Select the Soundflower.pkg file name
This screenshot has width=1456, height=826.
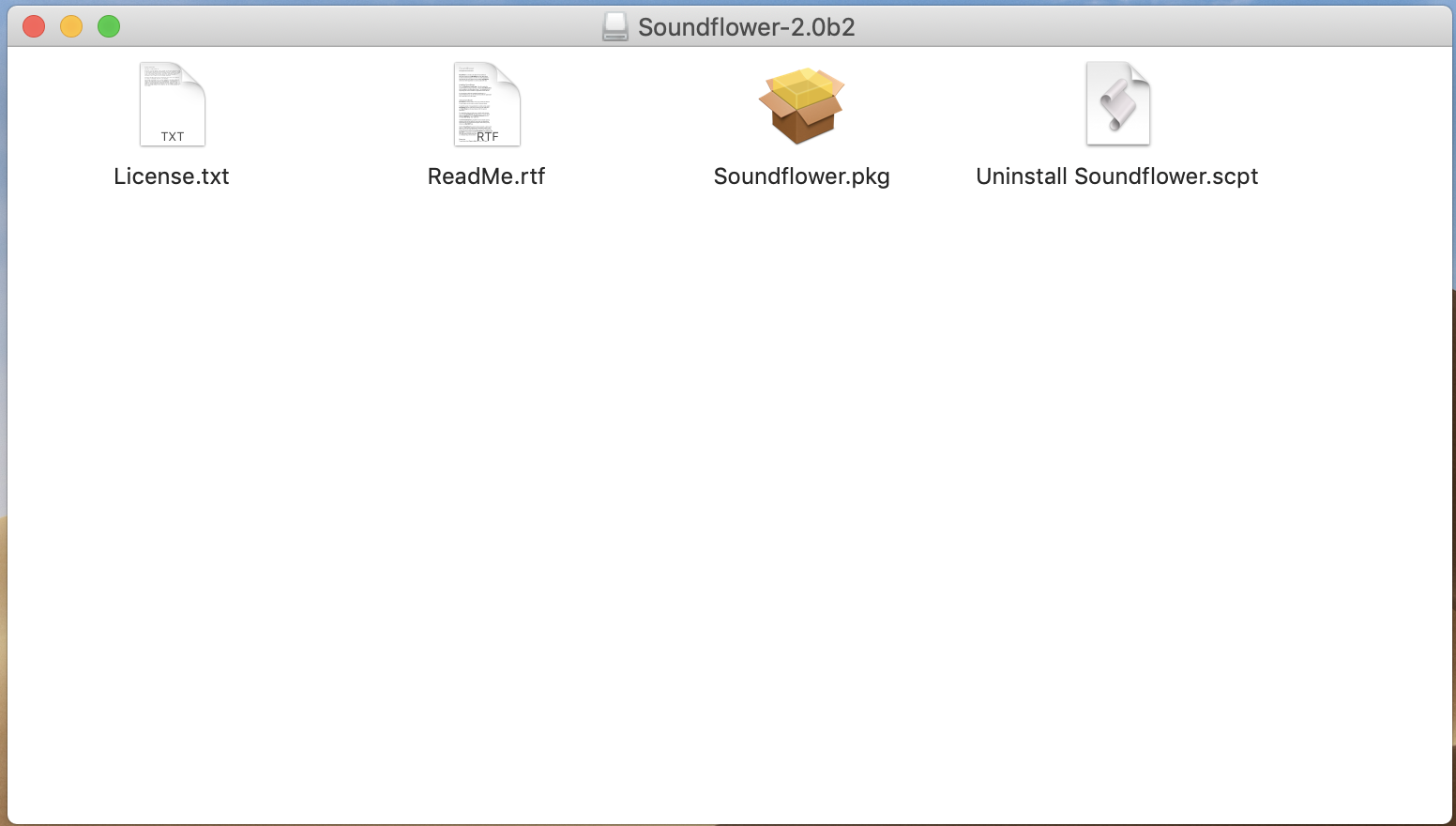(x=802, y=176)
